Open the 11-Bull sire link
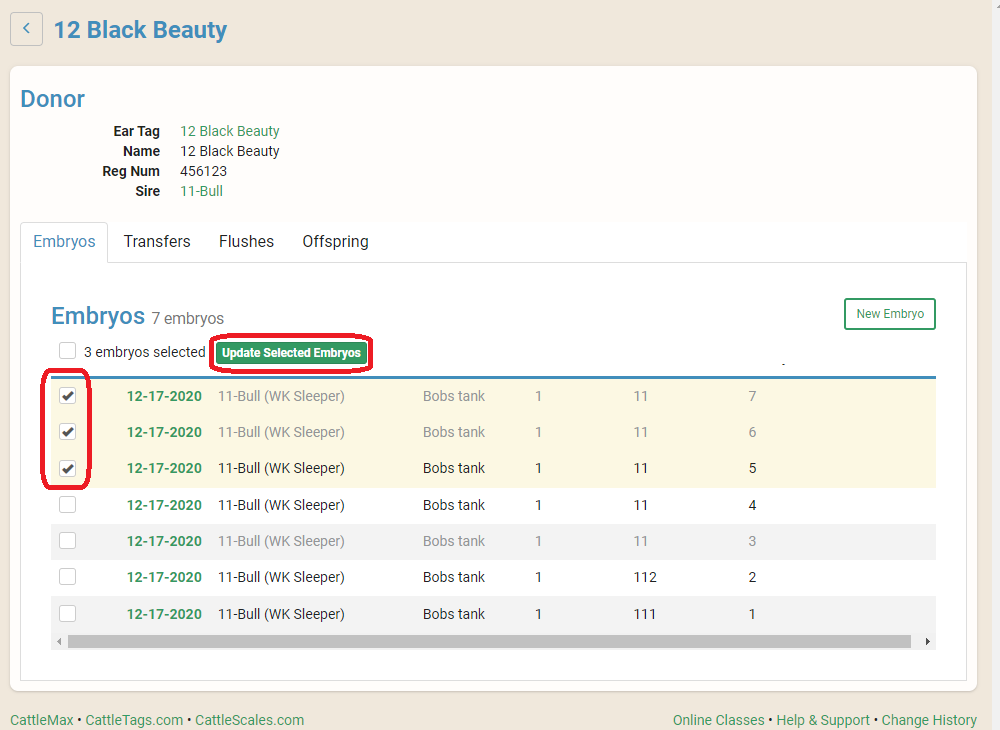Screen dimensions: 1000x730 (202, 191)
